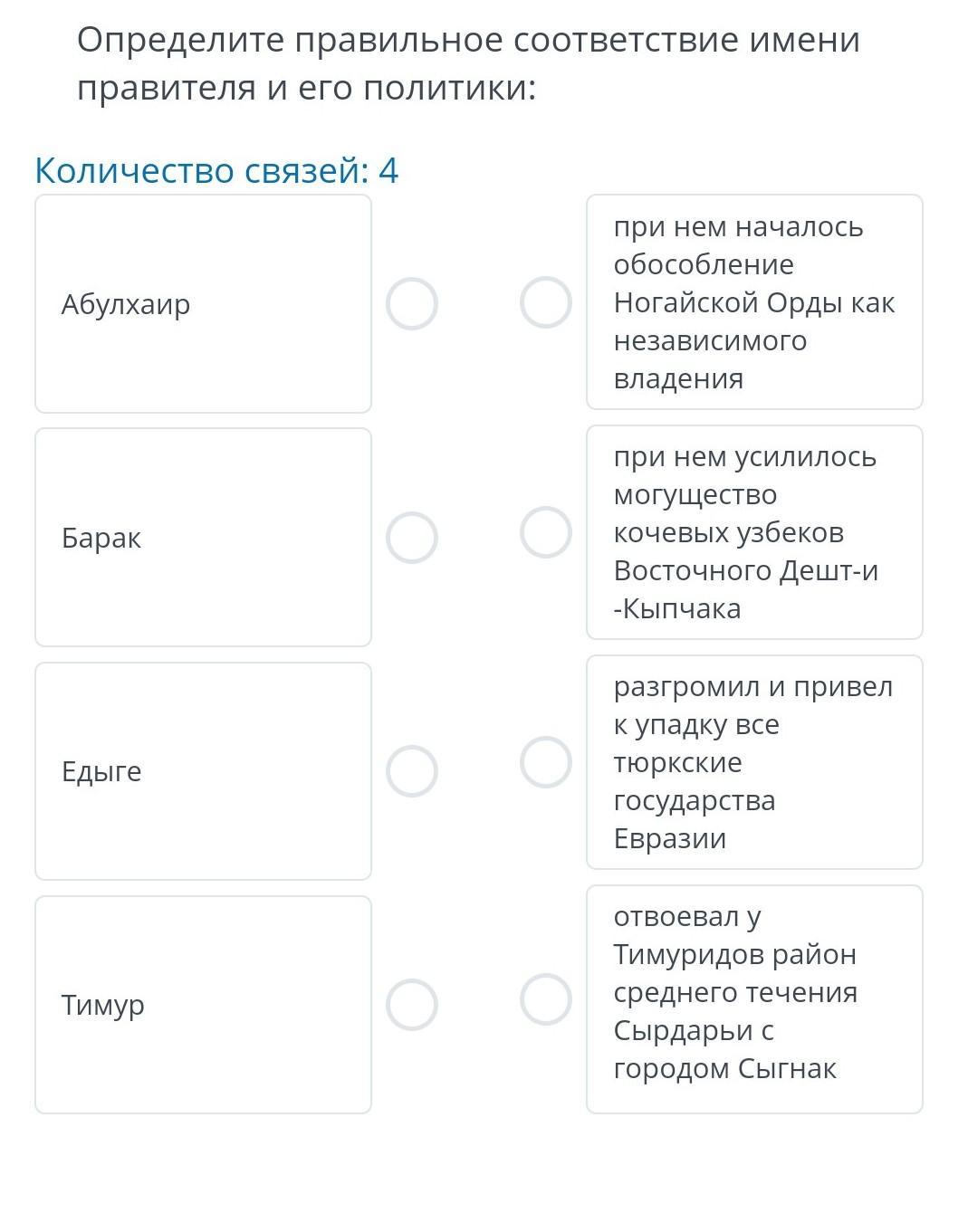Click the circle next to тюркские государства answer
968x1232 pixels.
tap(546, 762)
